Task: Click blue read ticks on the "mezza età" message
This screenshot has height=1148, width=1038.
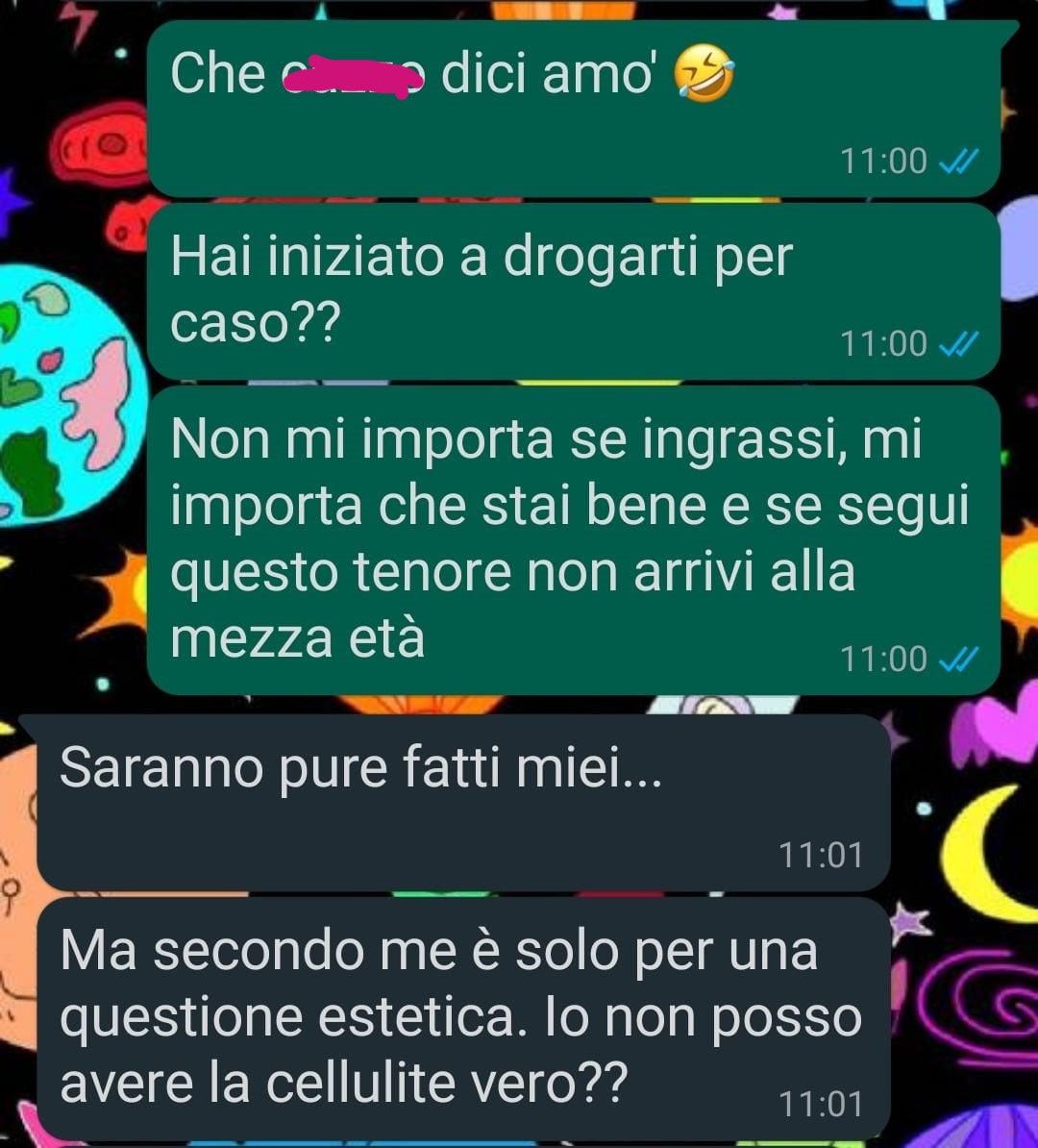Action: tap(958, 660)
